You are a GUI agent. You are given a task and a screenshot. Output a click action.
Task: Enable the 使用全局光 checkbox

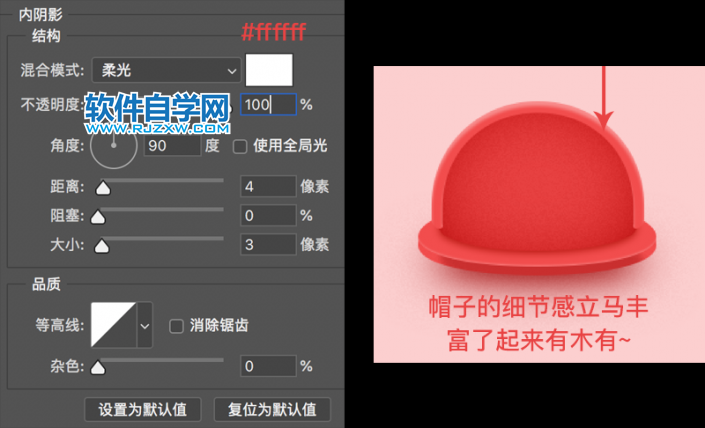click(240, 147)
